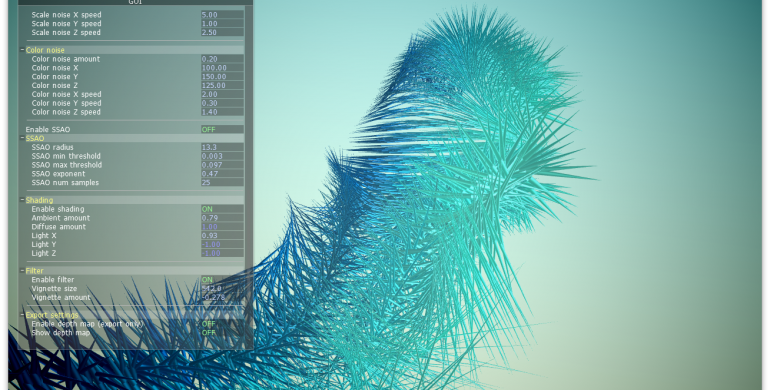The width and height of the screenshot is (770, 390).
Task: Select the Vignette amount value field
Action: tap(222, 298)
